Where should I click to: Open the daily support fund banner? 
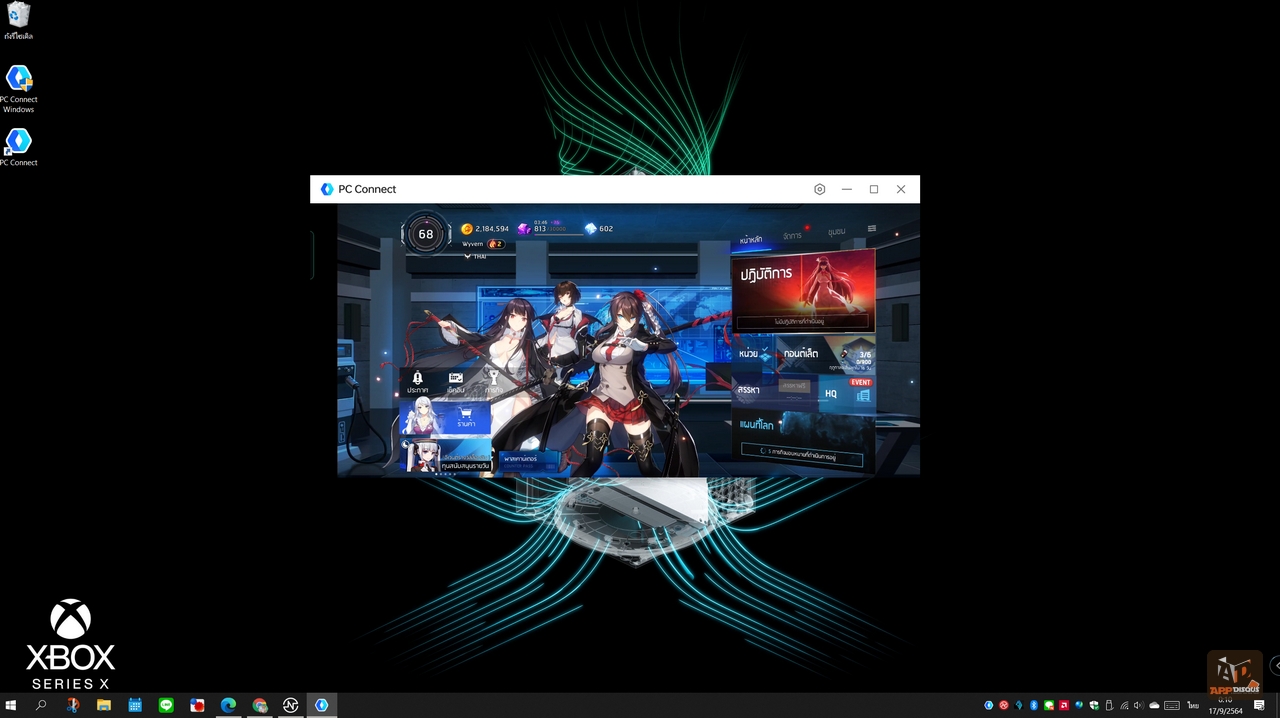tap(446, 455)
